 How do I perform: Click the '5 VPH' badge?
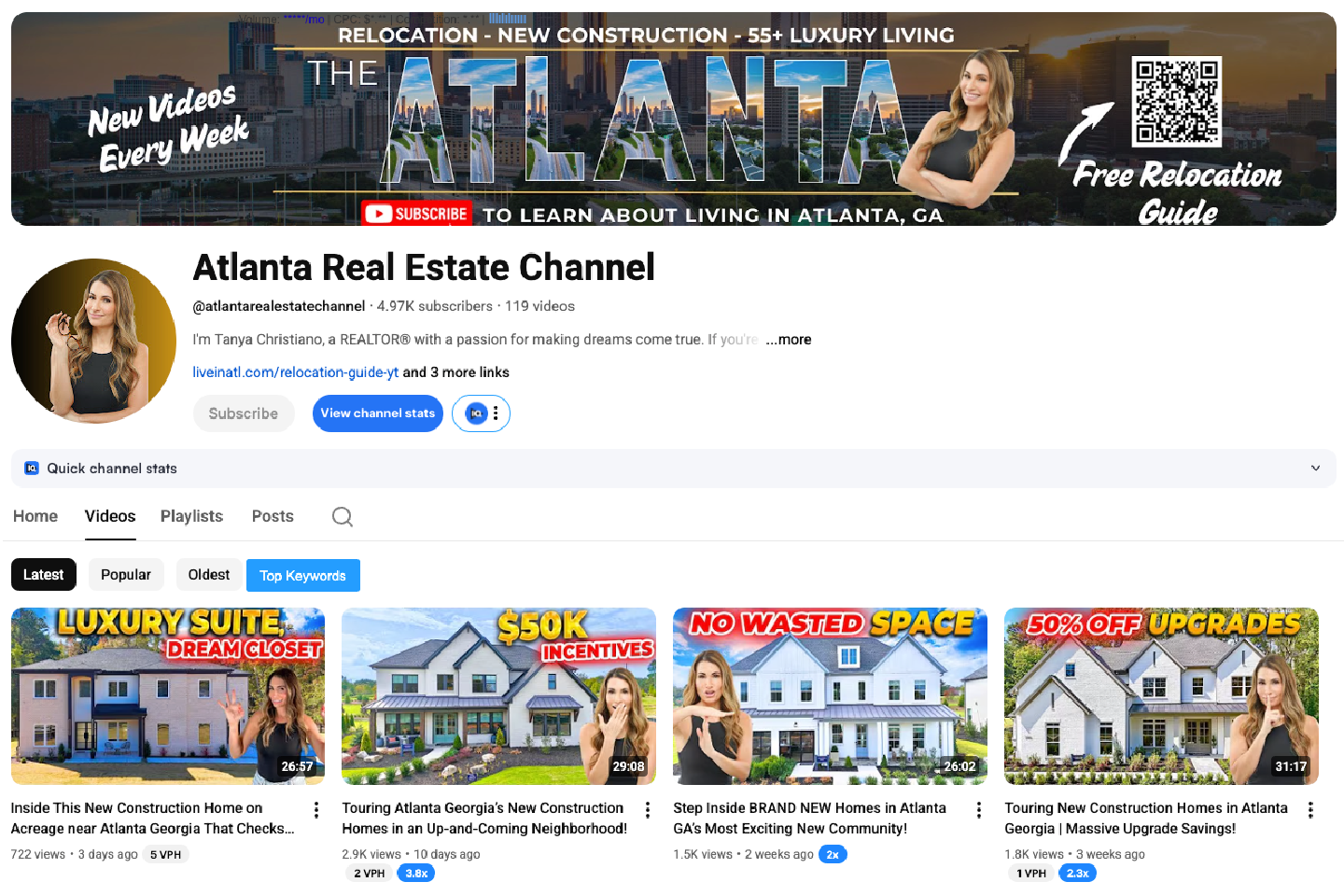click(166, 855)
